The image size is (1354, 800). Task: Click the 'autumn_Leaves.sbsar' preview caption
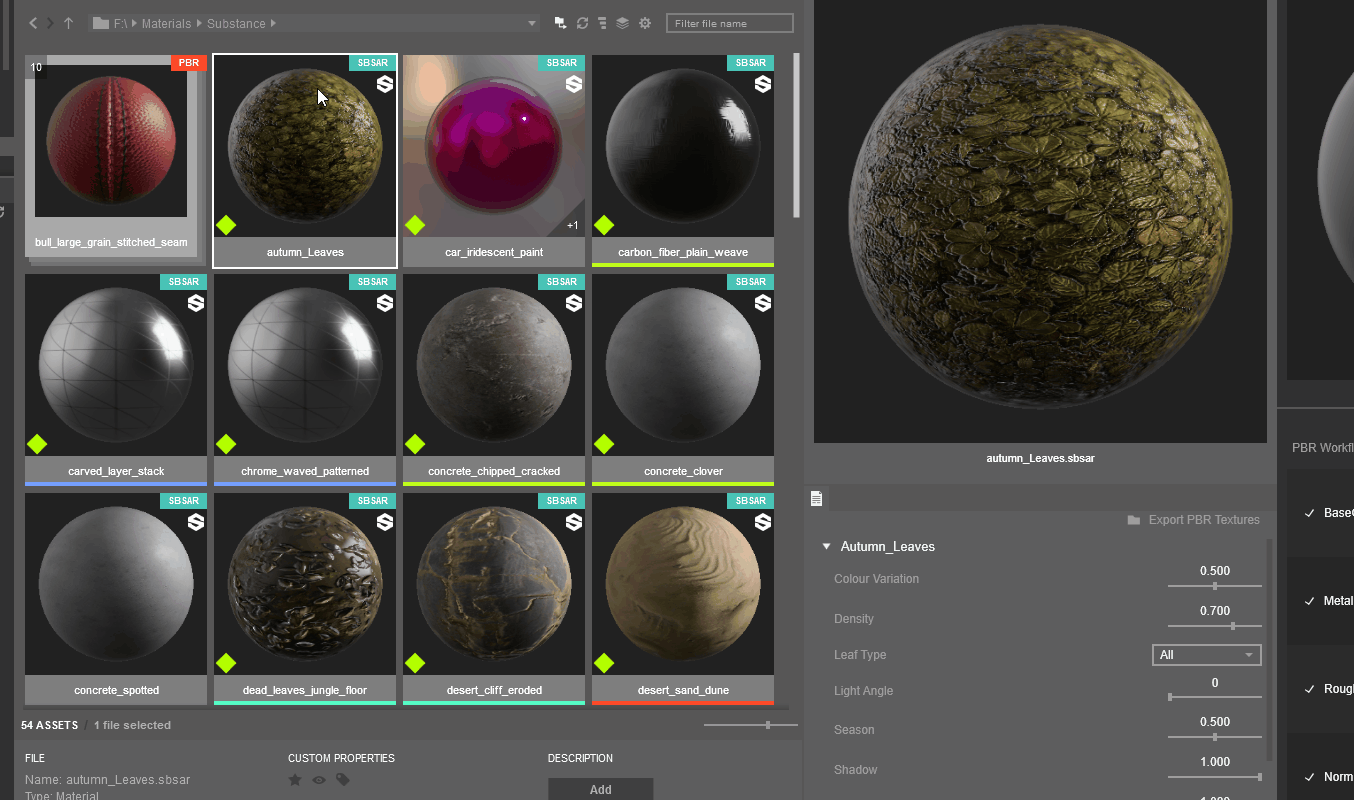(x=1040, y=458)
